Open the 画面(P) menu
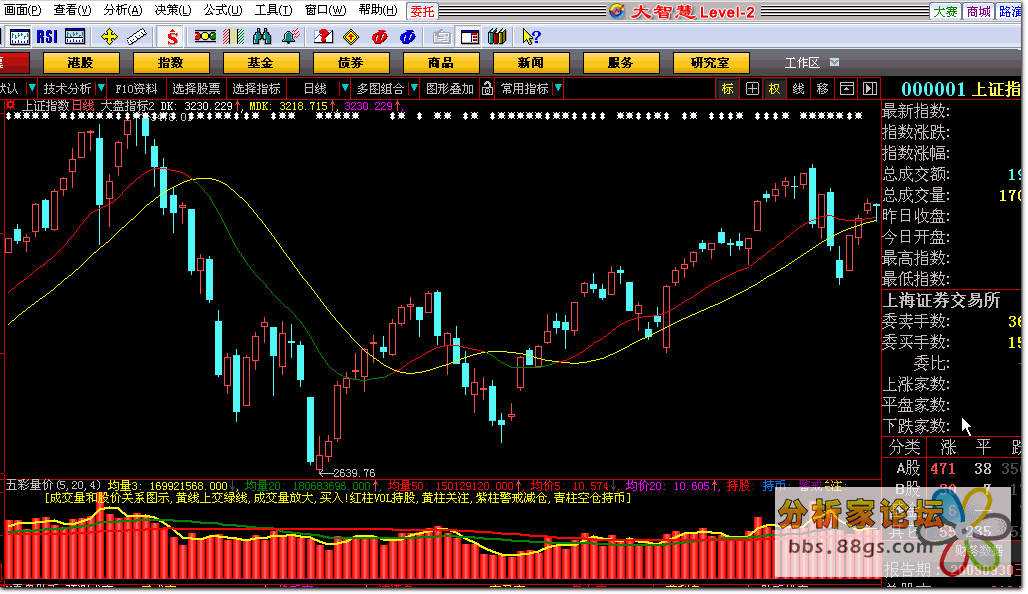 click(22, 10)
